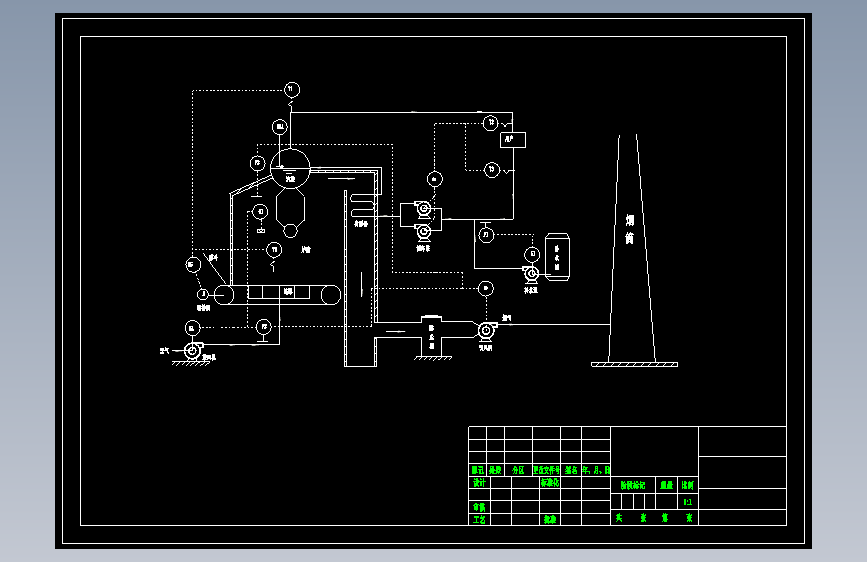Viewport: 867px width, 562px height.
Task: Select the lower feedwater pump symbol
Action: [424, 232]
